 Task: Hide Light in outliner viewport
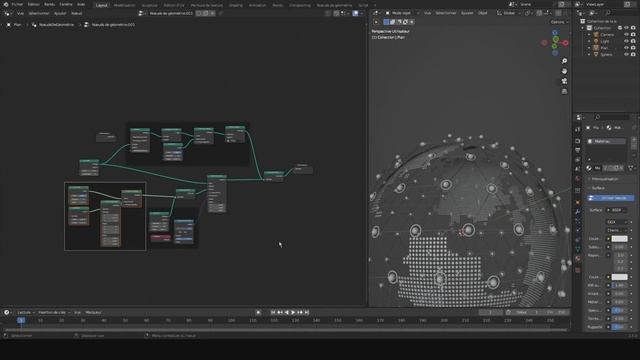626,41
